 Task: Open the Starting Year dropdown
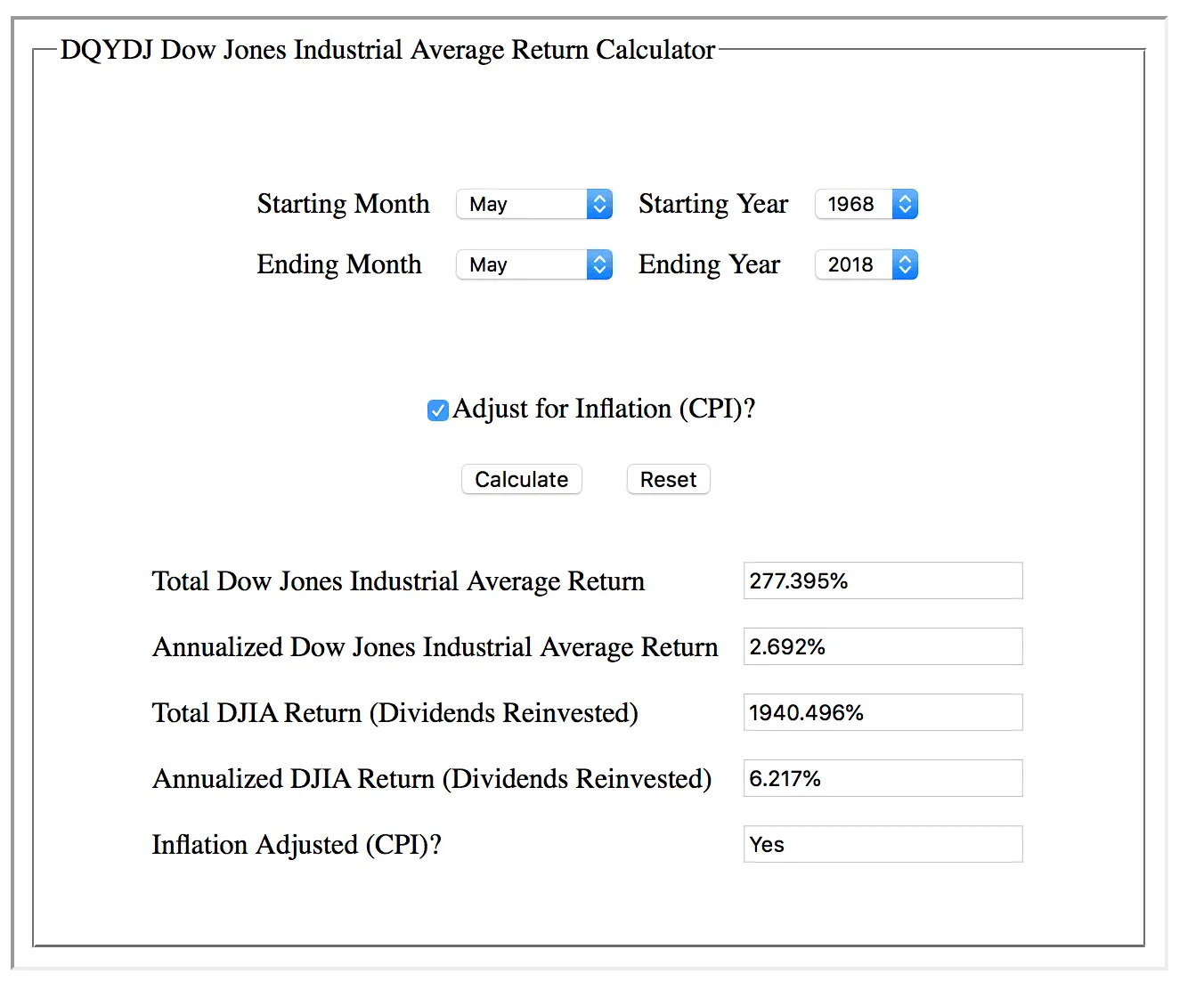(866, 204)
